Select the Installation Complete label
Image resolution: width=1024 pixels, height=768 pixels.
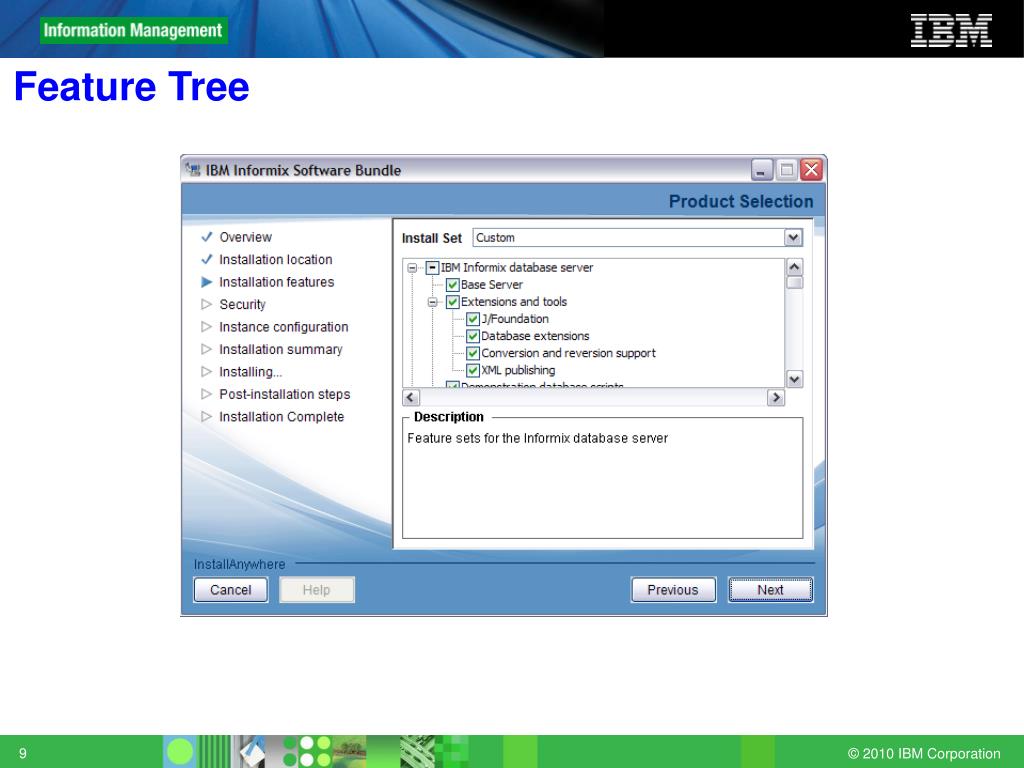281,417
